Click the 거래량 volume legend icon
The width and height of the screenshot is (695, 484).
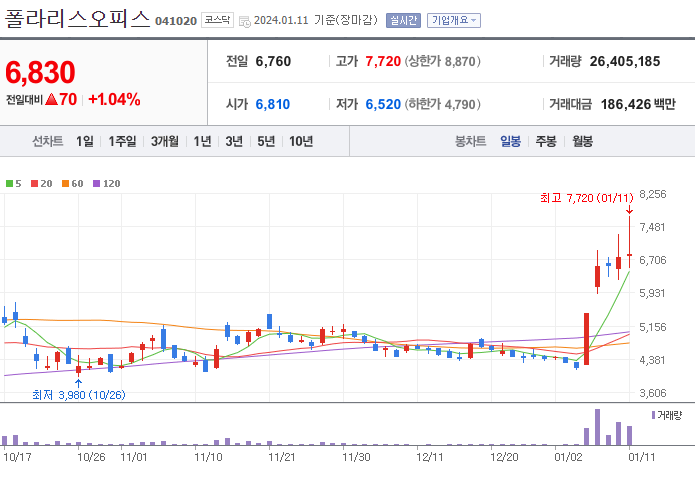point(653,415)
